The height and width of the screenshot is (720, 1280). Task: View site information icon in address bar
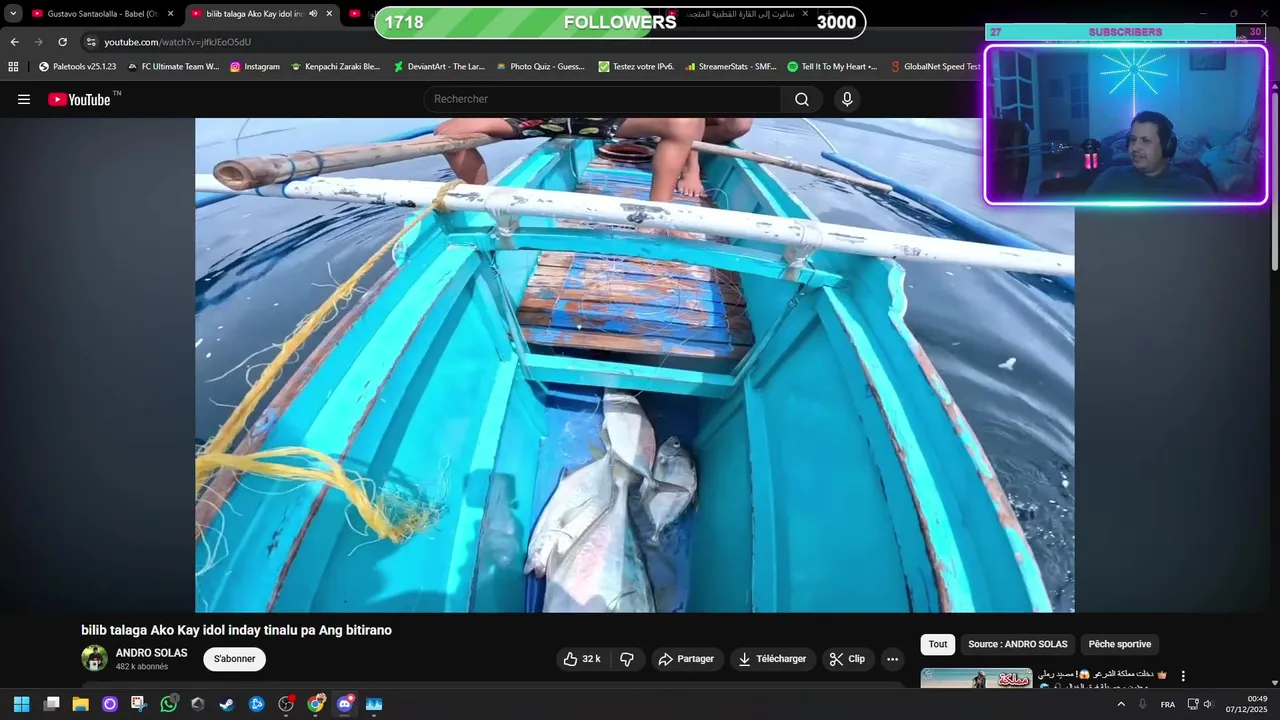pos(91,42)
